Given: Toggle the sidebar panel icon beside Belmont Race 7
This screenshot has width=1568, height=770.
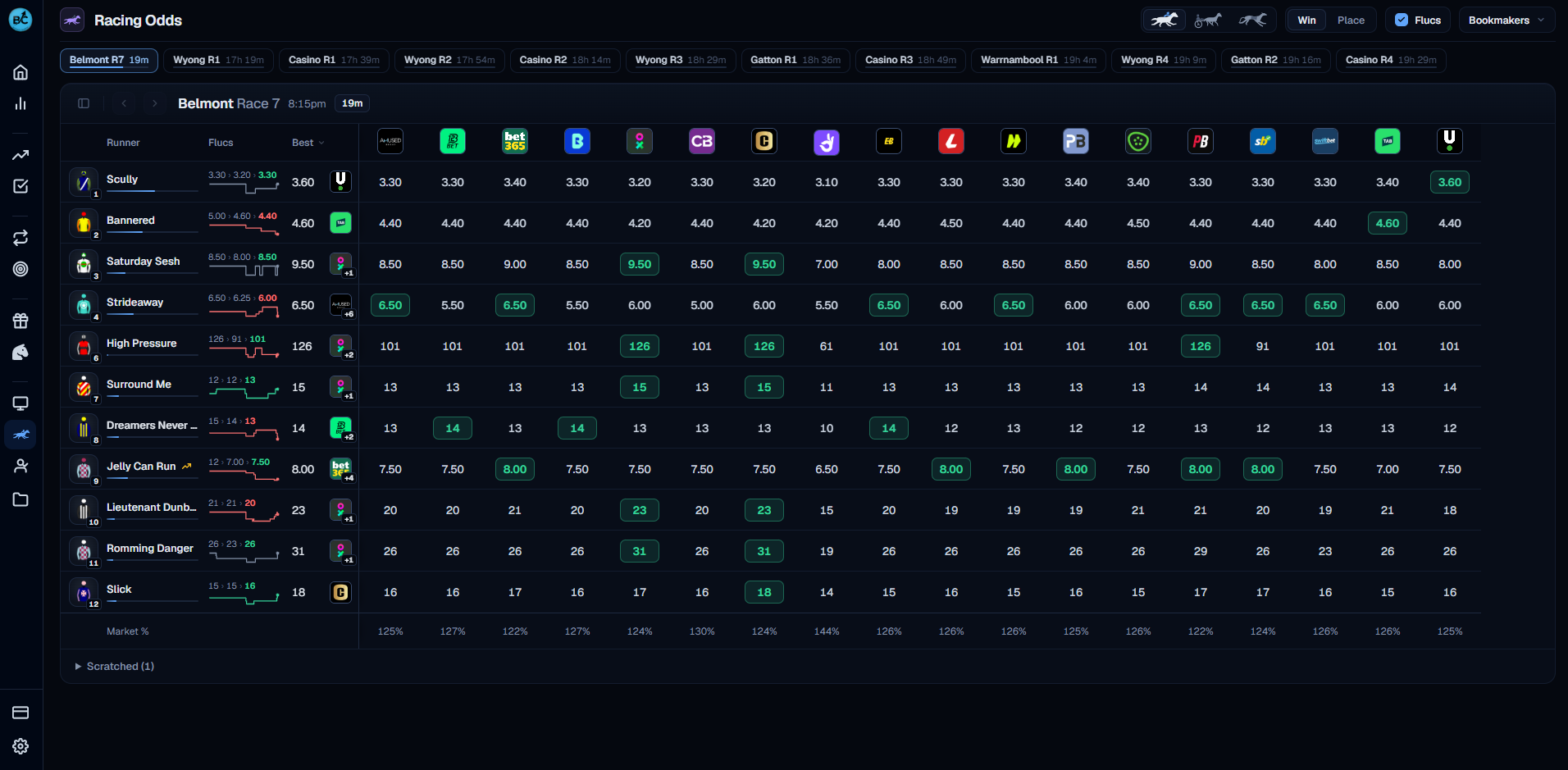Looking at the screenshot, I should tap(84, 103).
